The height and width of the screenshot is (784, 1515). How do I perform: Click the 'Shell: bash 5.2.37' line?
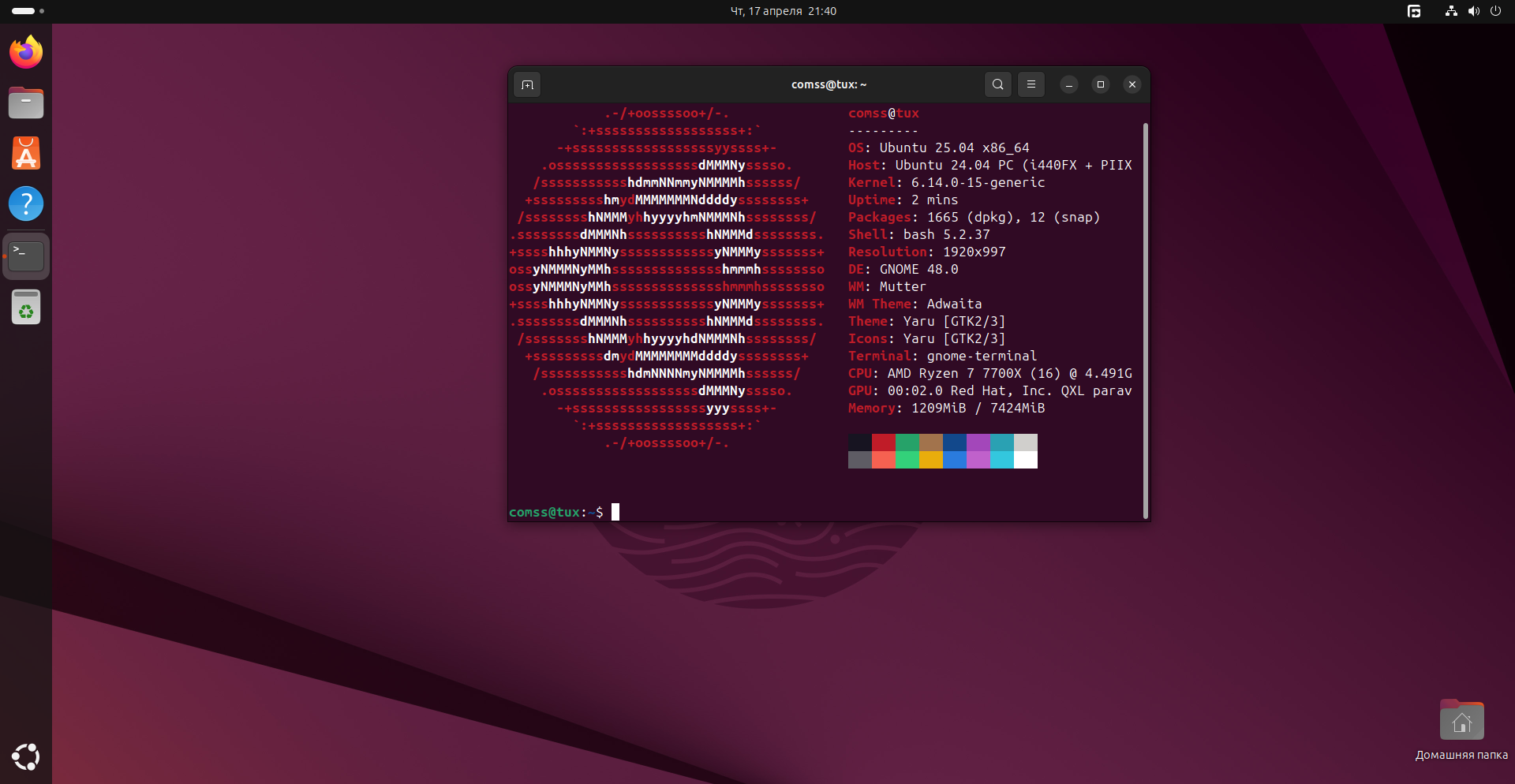919,234
